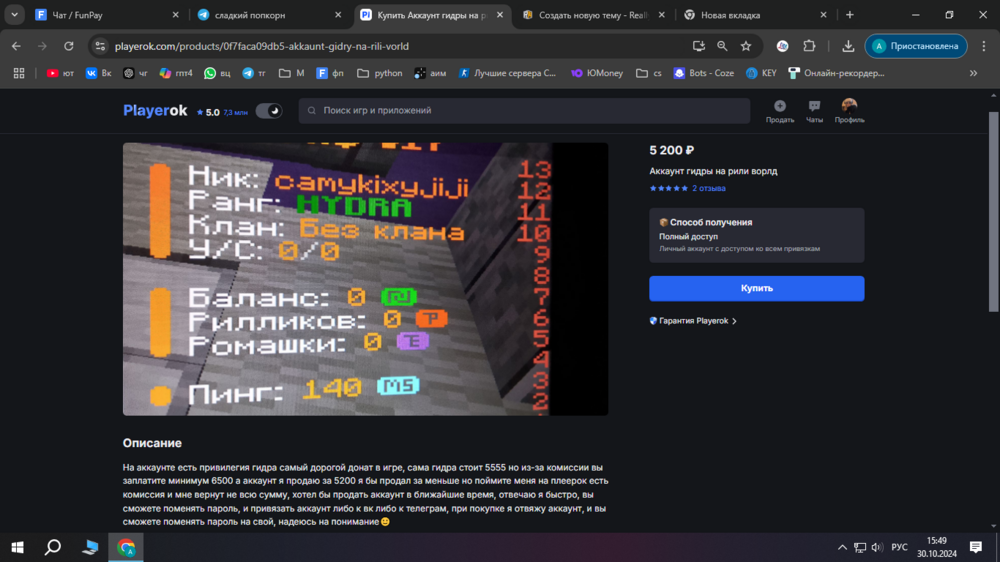
Task: Click the 5.0 star rating near logo
Action: pyautogui.click(x=208, y=112)
